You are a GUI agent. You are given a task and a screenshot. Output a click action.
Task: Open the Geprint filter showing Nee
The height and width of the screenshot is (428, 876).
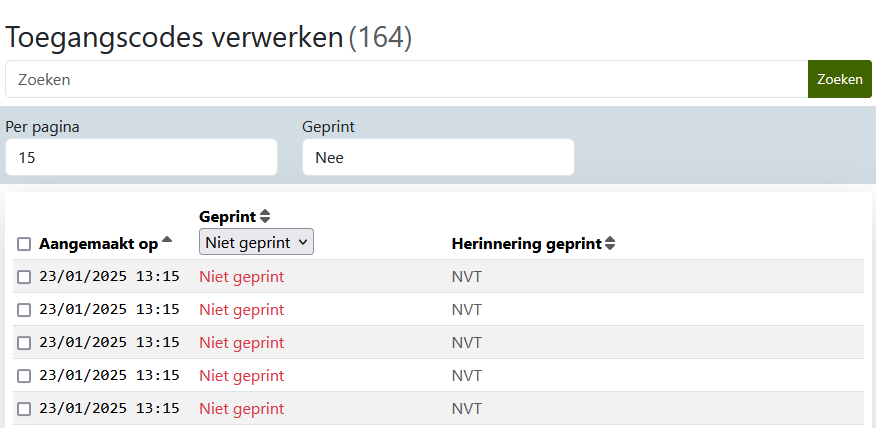(x=438, y=157)
